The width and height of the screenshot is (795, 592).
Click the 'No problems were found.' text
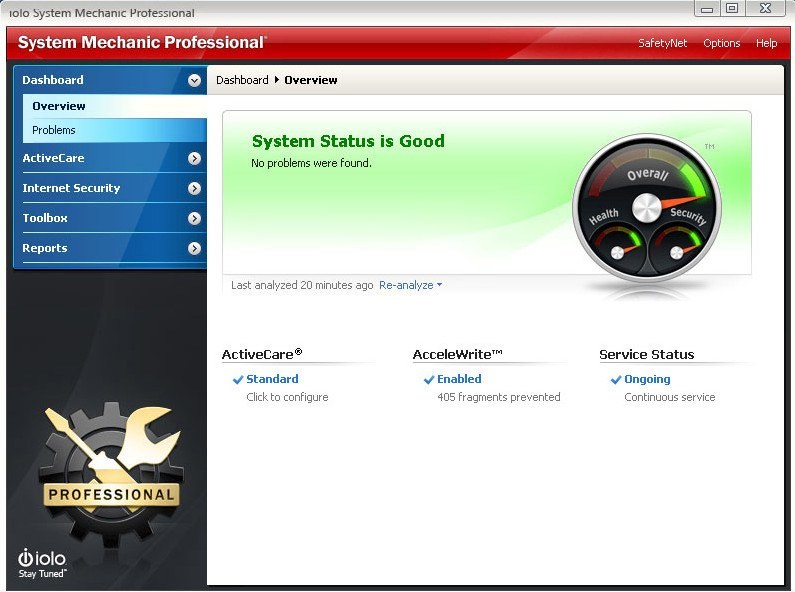[x=311, y=163]
